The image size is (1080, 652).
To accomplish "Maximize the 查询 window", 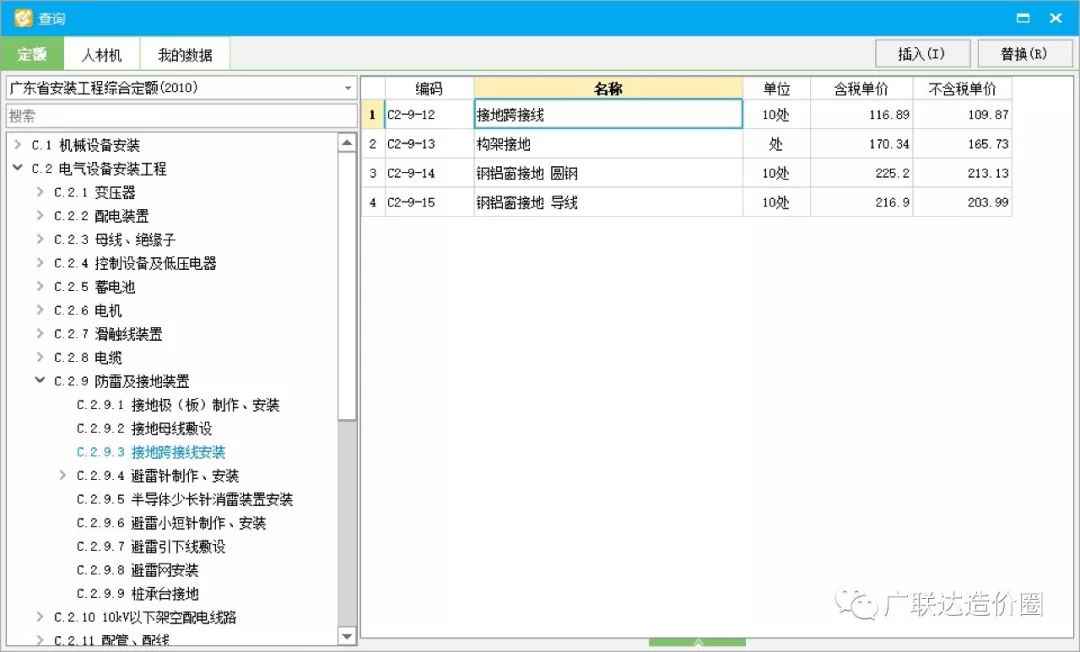I will tap(1023, 18).
